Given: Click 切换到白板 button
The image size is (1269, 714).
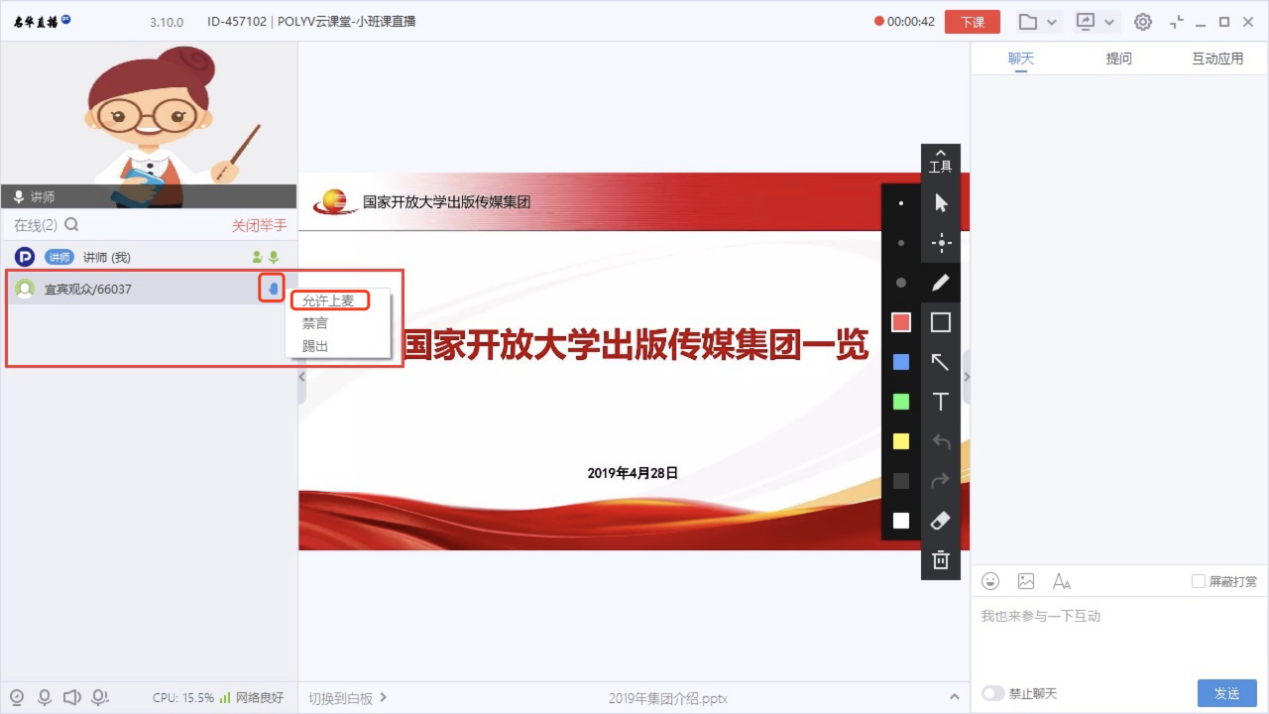Looking at the screenshot, I should (x=347, y=697).
